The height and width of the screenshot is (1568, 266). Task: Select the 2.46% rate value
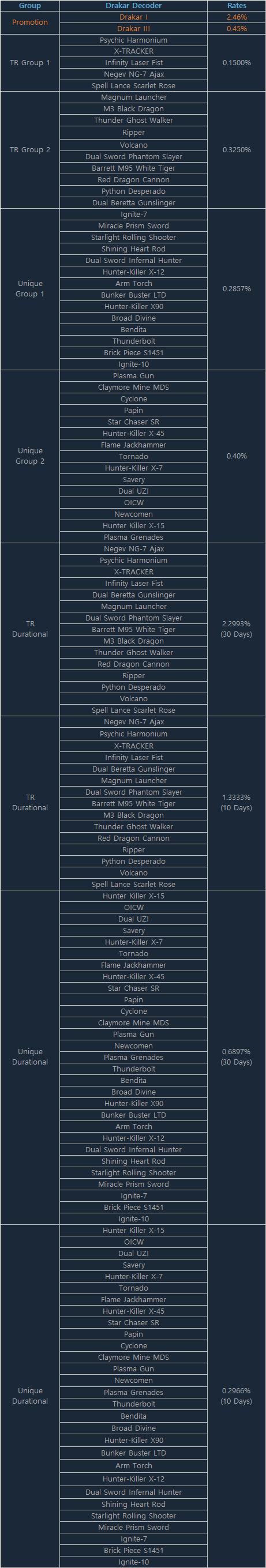(x=237, y=17)
